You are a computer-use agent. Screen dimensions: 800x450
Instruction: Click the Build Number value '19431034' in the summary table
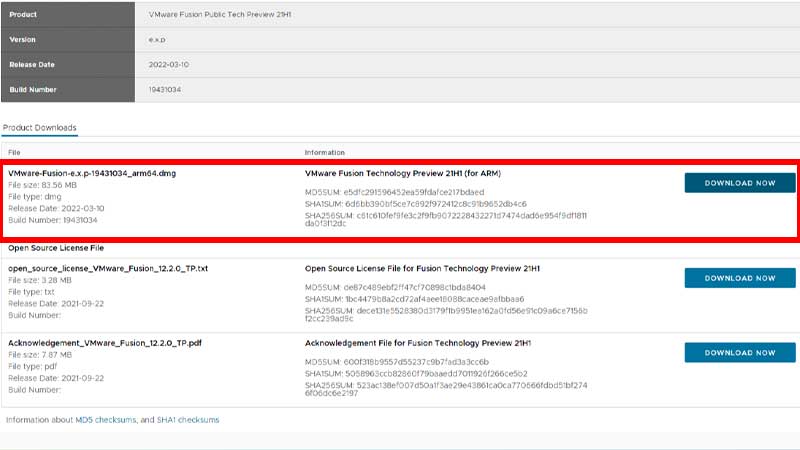point(165,90)
